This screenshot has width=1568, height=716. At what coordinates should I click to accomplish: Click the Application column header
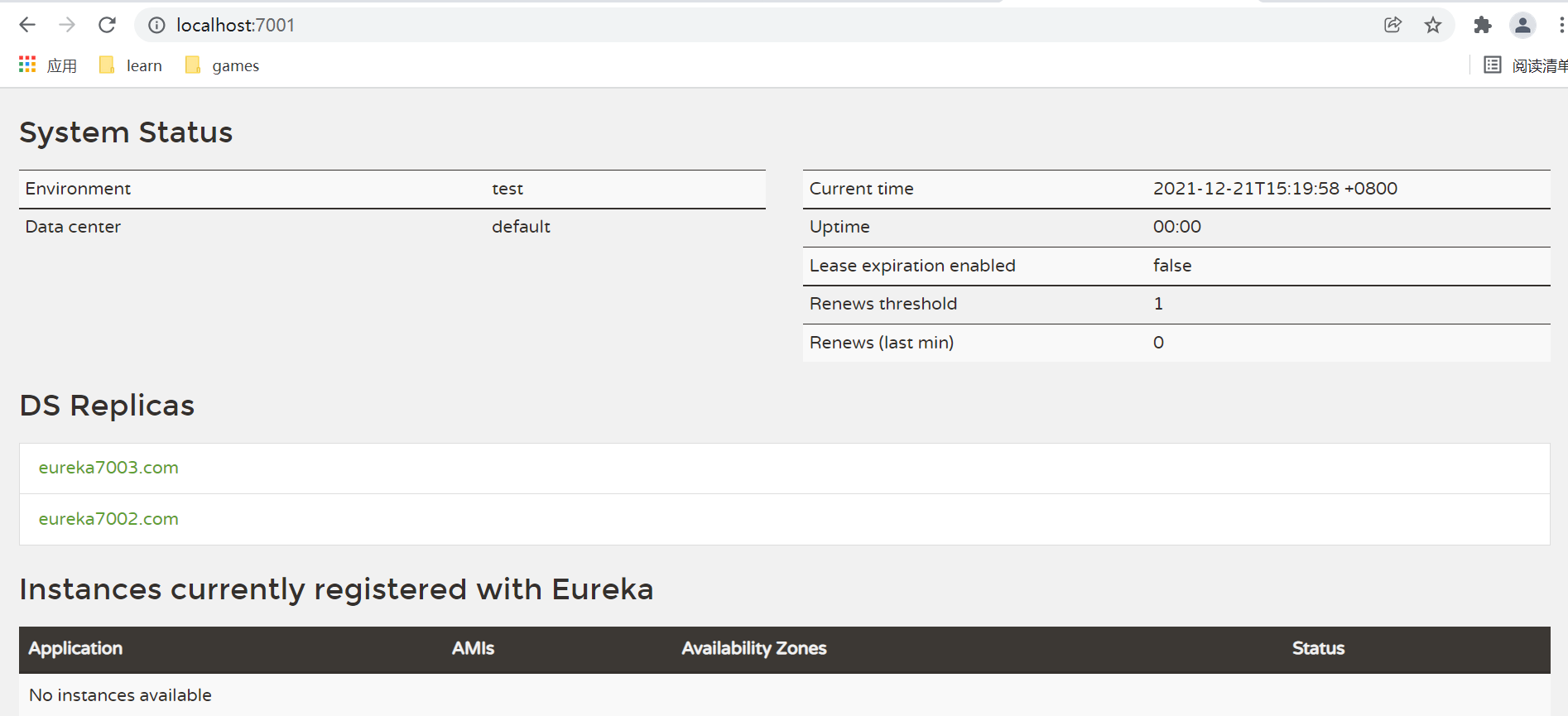click(x=75, y=648)
